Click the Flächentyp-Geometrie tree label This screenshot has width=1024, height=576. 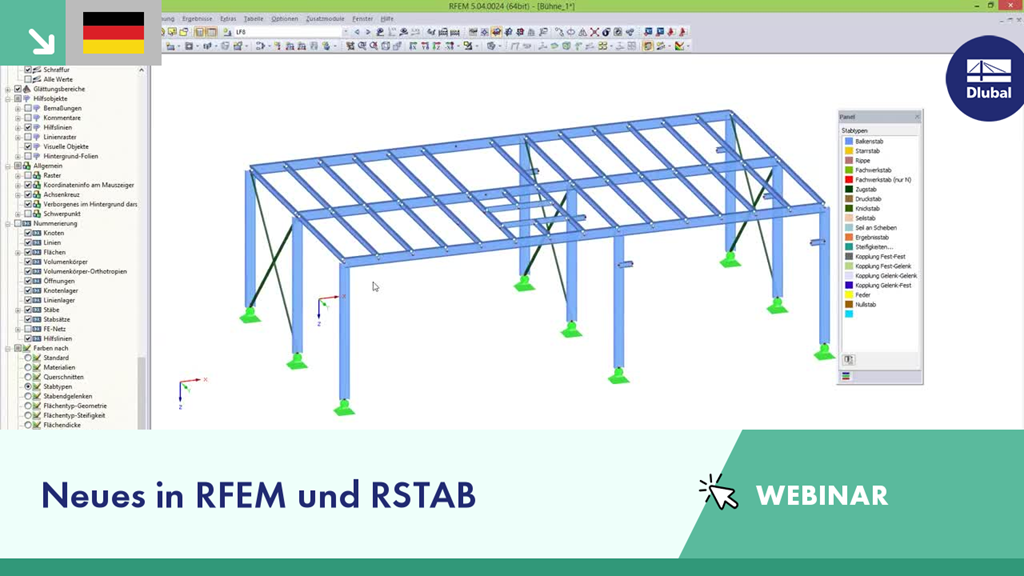click(75, 406)
